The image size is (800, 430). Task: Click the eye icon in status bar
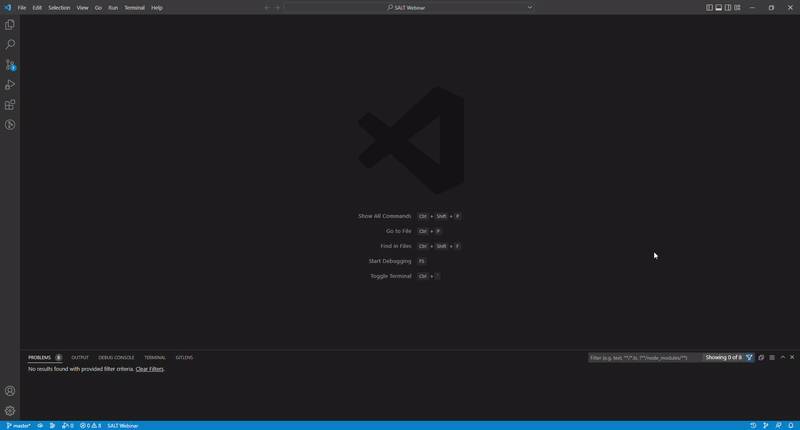[x=40, y=425]
